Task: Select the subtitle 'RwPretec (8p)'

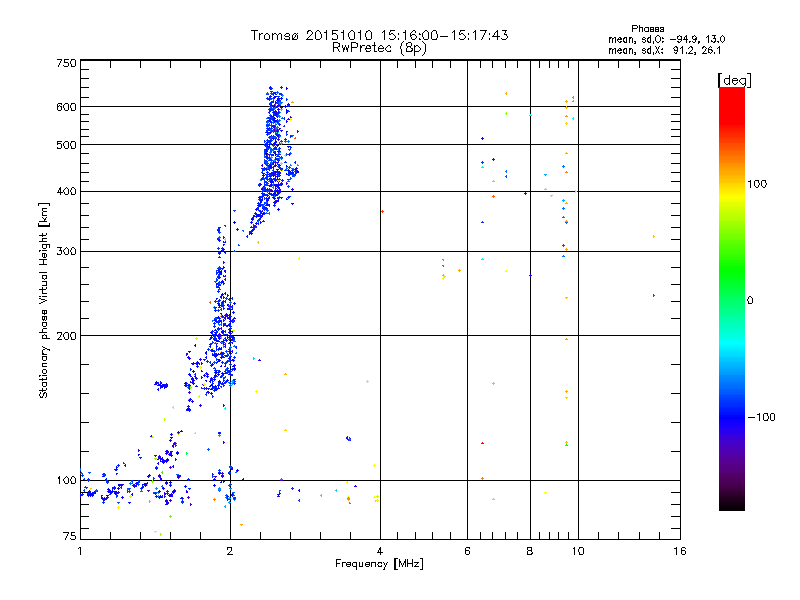Action: pos(379,48)
